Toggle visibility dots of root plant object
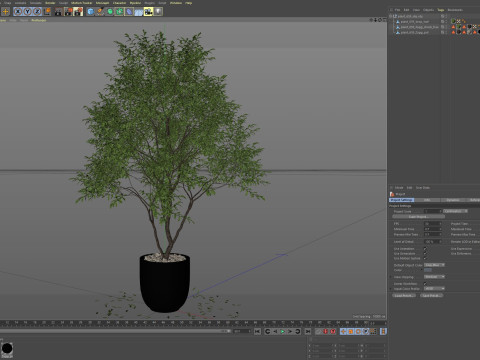The height and width of the screenshot is (360, 480). click(x=446, y=16)
